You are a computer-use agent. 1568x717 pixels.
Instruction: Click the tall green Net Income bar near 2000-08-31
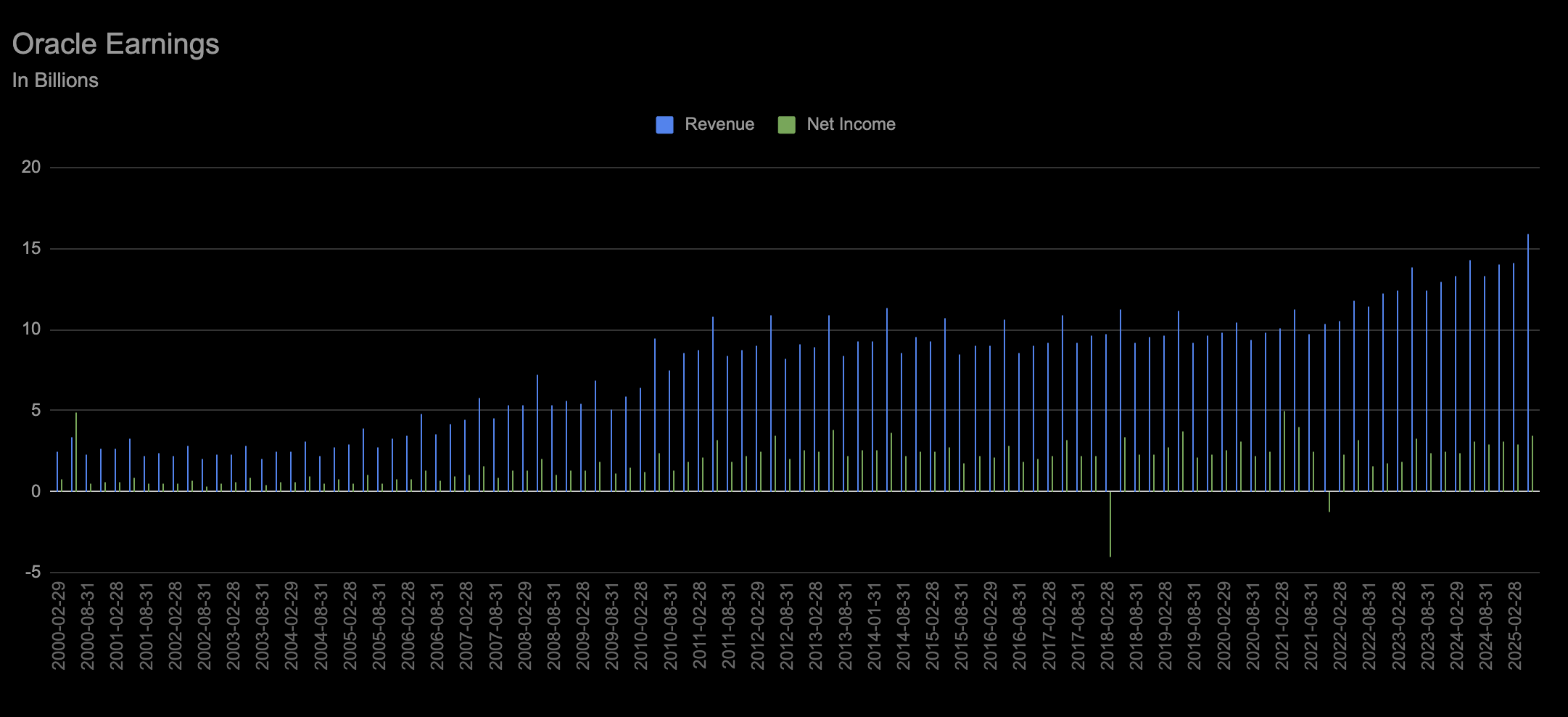coord(76,452)
